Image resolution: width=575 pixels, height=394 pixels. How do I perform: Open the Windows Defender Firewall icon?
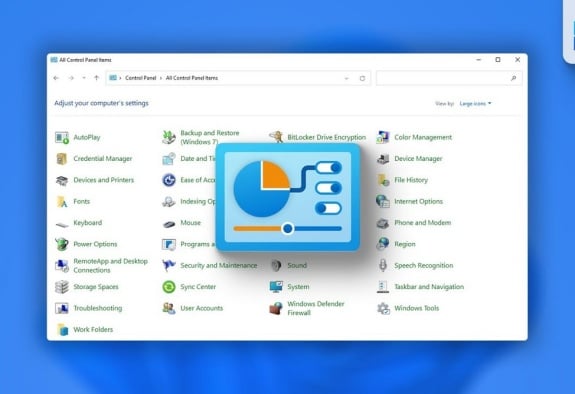(276, 309)
